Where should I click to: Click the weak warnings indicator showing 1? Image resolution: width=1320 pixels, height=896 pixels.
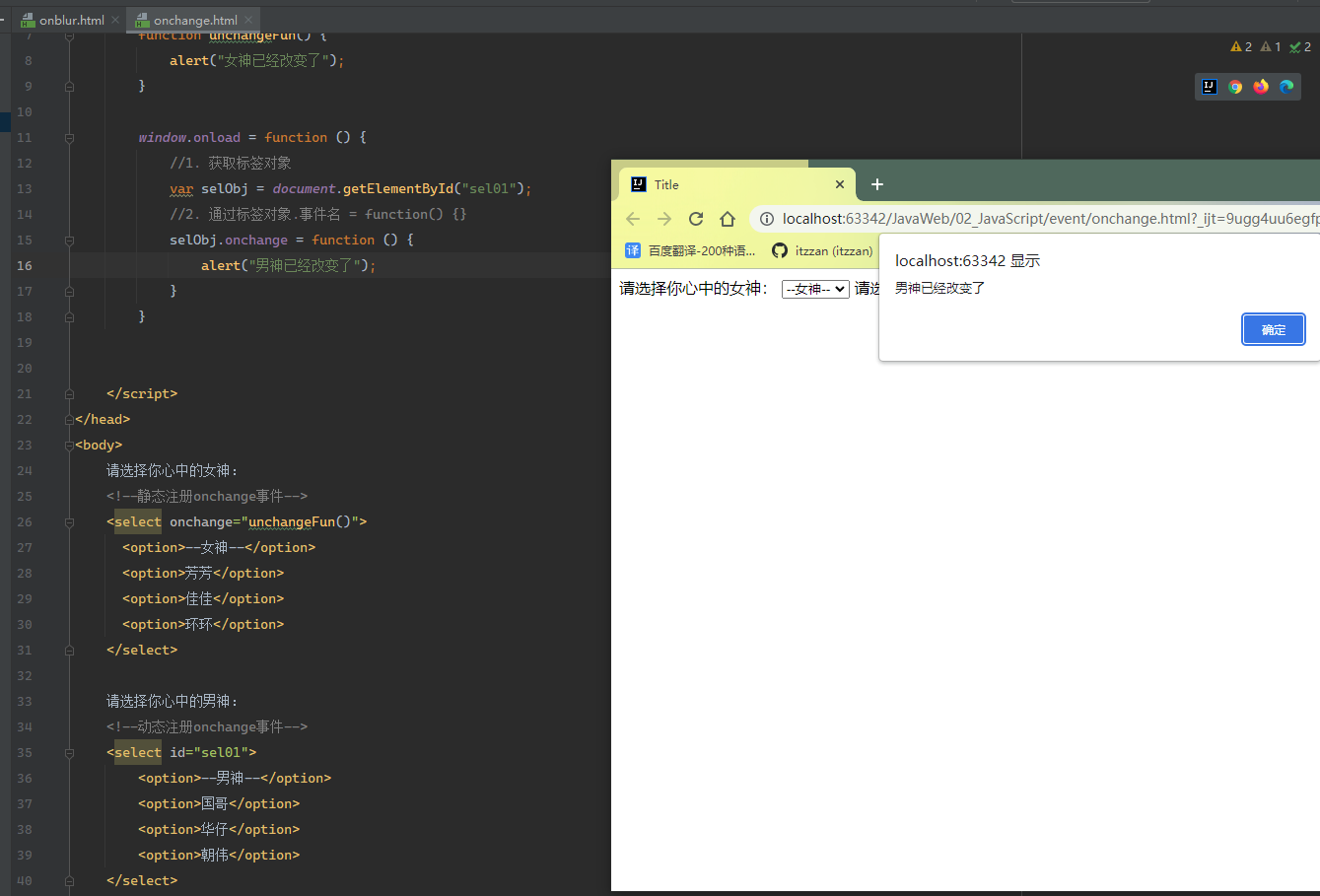[1271, 46]
